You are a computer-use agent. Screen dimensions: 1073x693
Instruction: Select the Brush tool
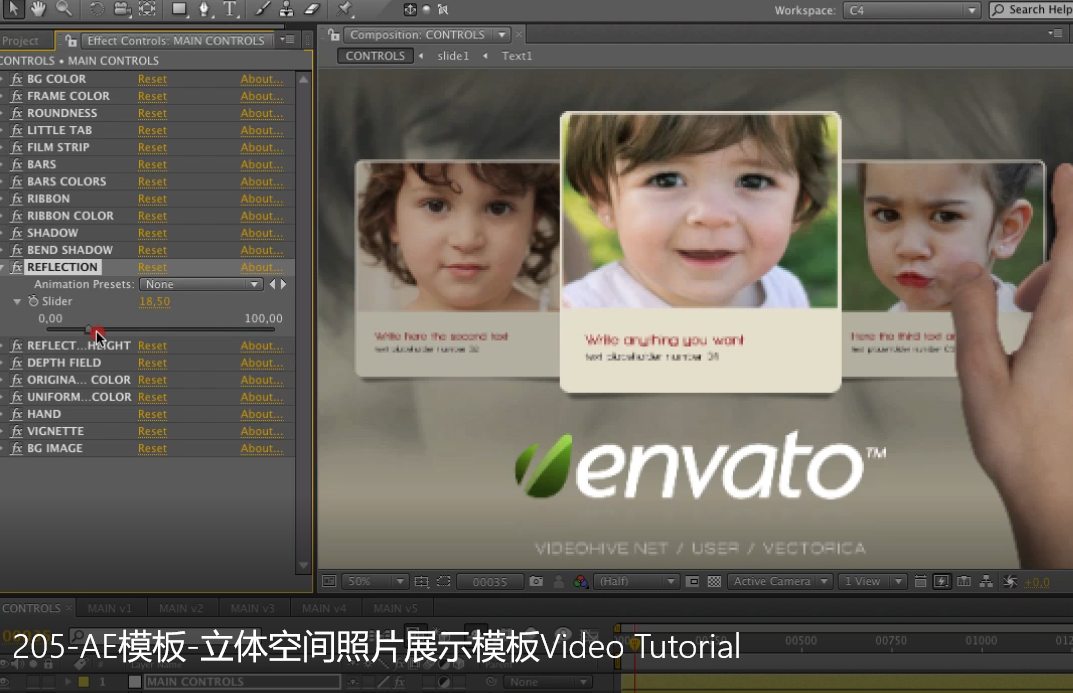(262, 9)
